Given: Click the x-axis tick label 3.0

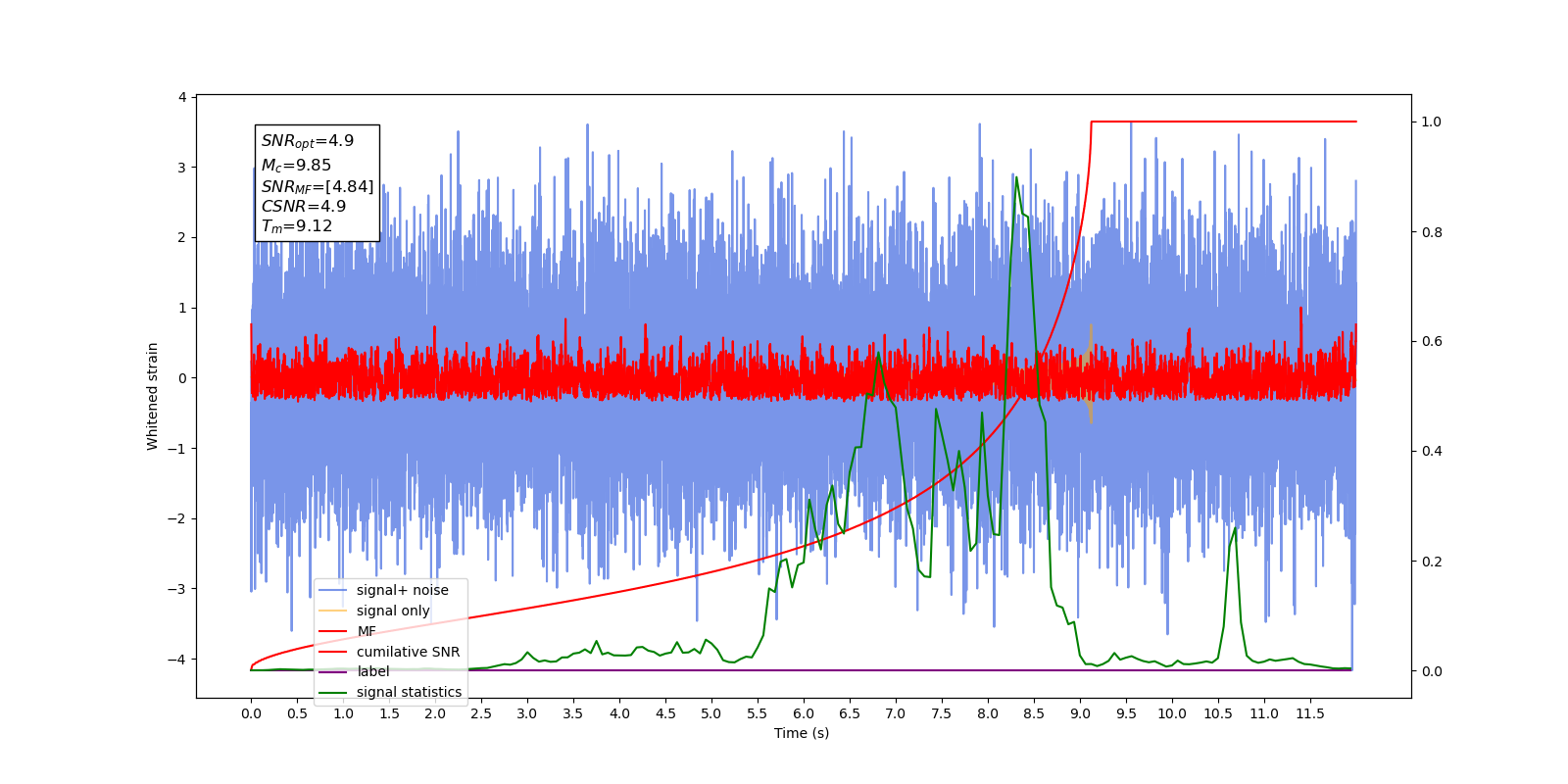Looking at the screenshot, I should (527, 713).
